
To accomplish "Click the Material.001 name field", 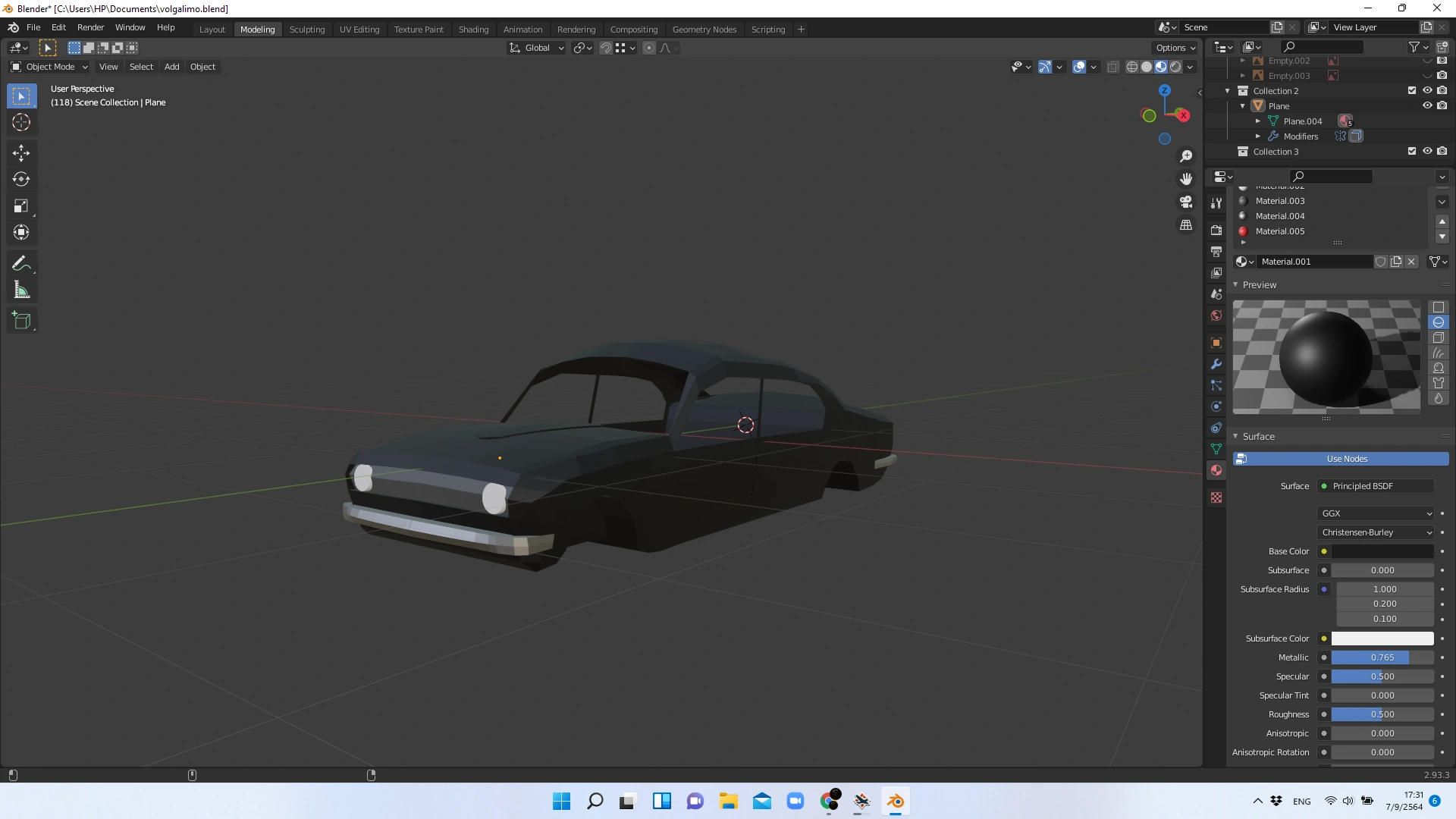I will tap(1316, 261).
